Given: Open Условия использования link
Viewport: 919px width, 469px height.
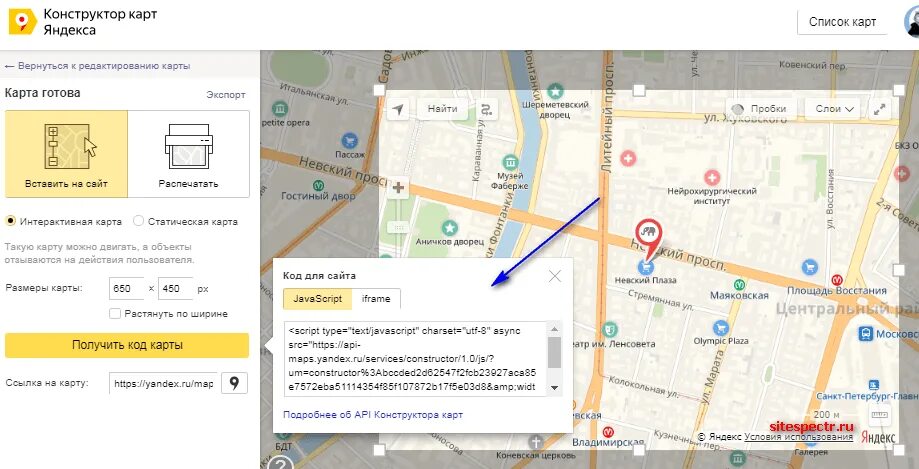Looking at the screenshot, I should (798, 437).
